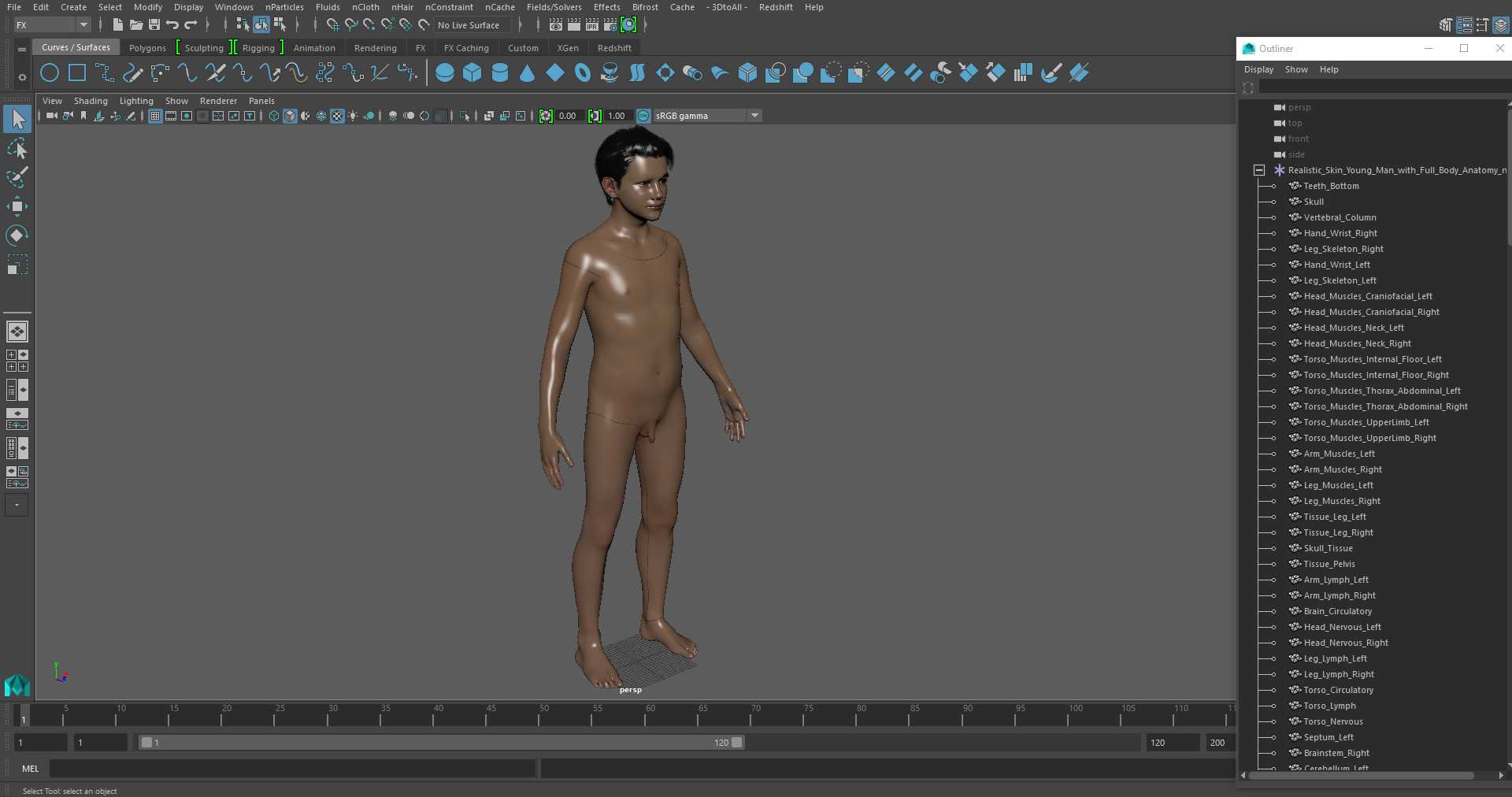This screenshot has height=797, width=1512.
Task: Open the Outliner Show menu
Action: click(1296, 69)
